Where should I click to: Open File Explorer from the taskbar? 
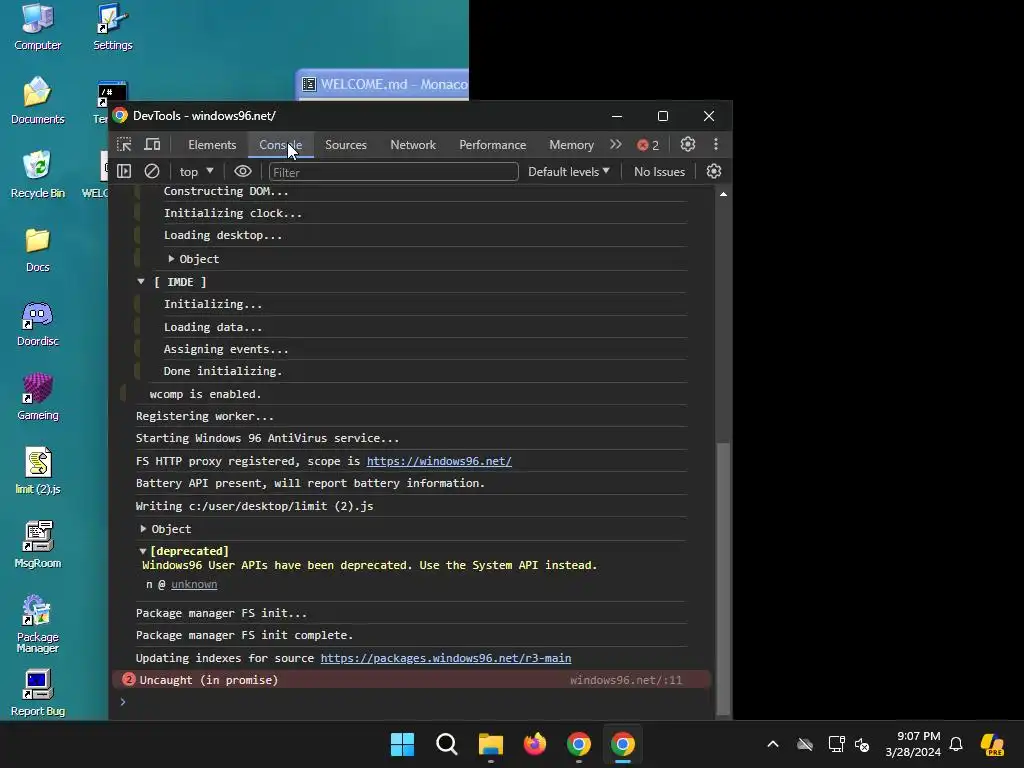pyautogui.click(x=490, y=744)
